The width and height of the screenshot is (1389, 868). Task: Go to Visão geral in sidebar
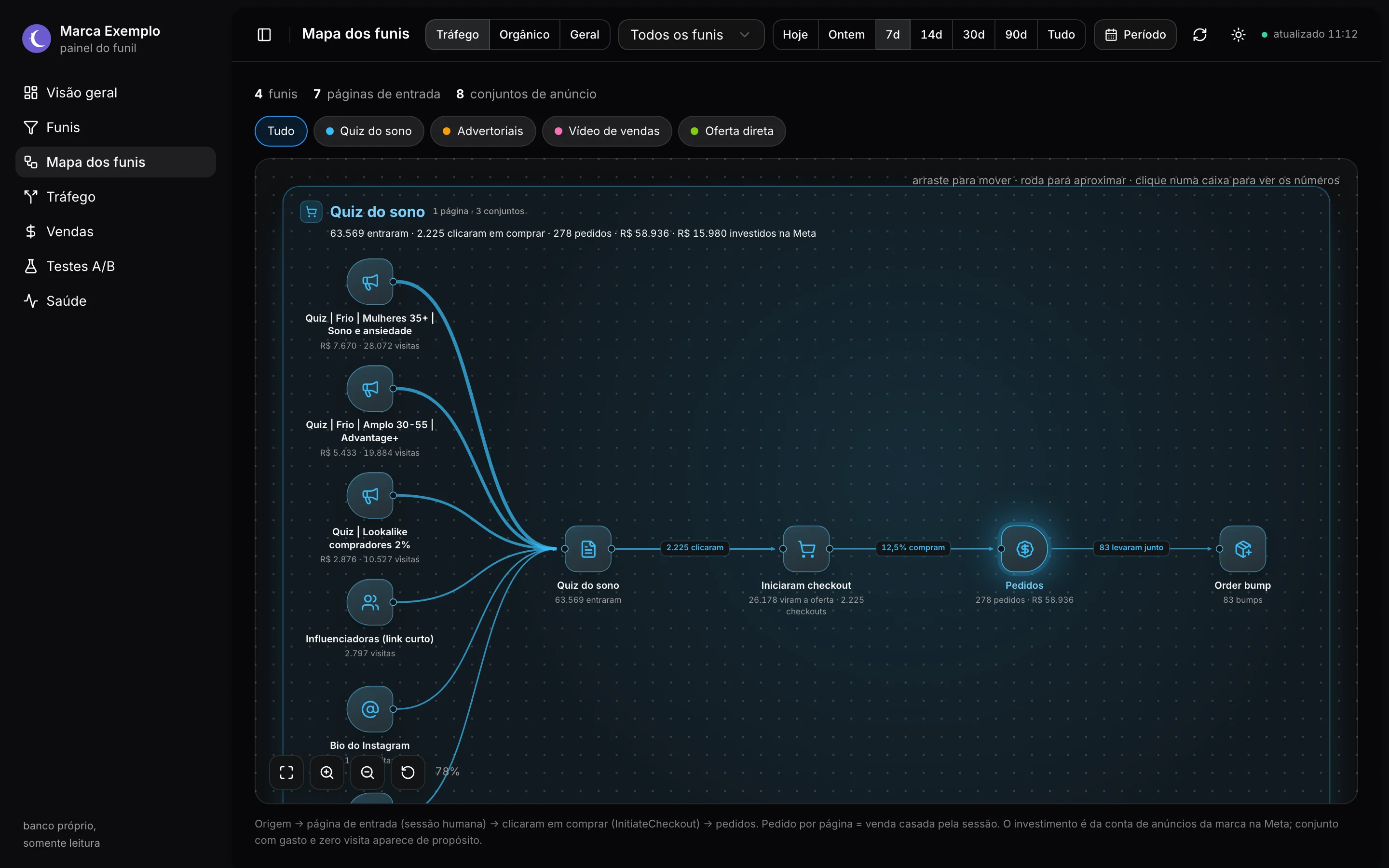115,93
